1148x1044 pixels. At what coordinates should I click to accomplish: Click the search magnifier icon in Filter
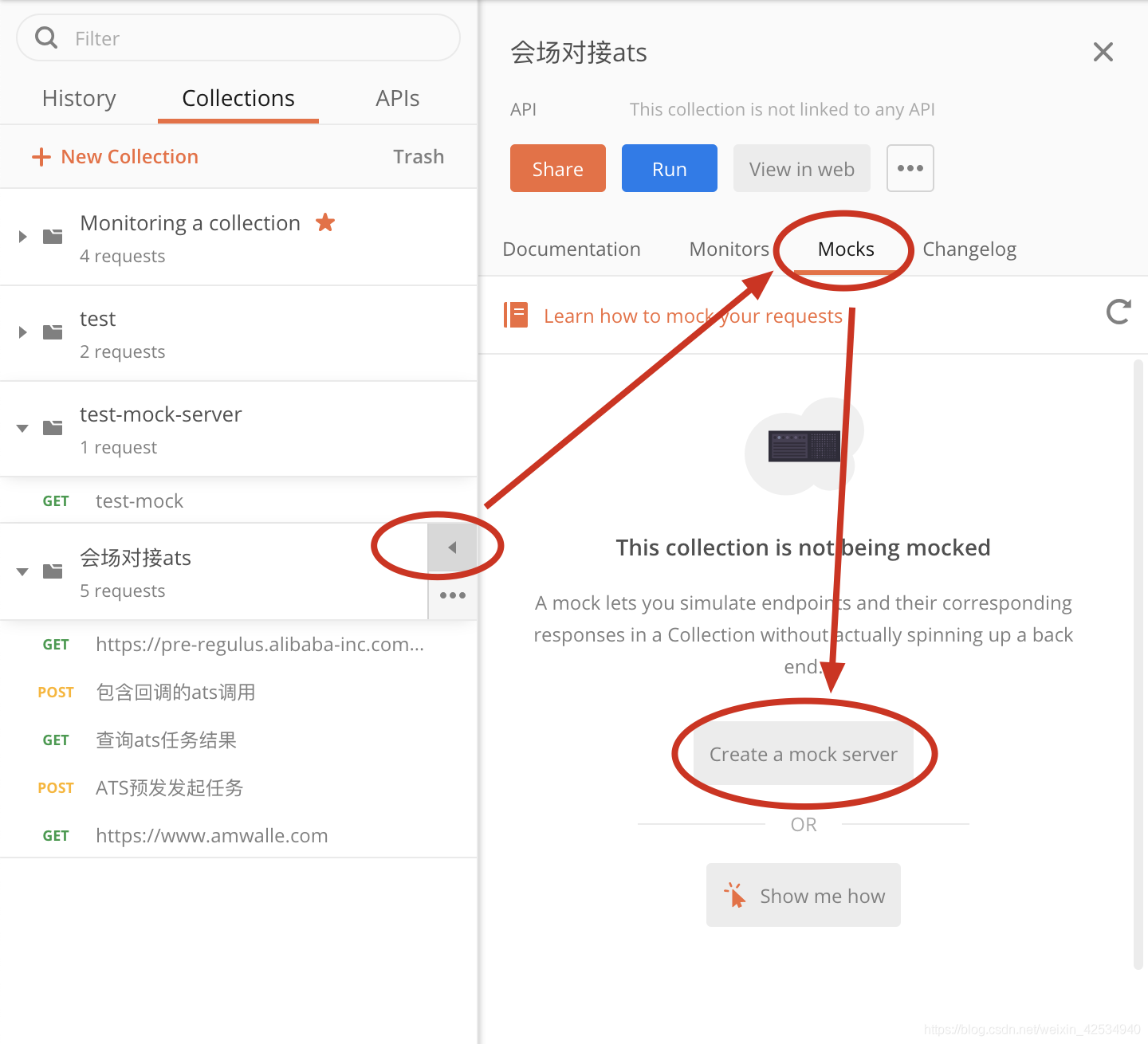pyautogui.click(x=46, y=37)
